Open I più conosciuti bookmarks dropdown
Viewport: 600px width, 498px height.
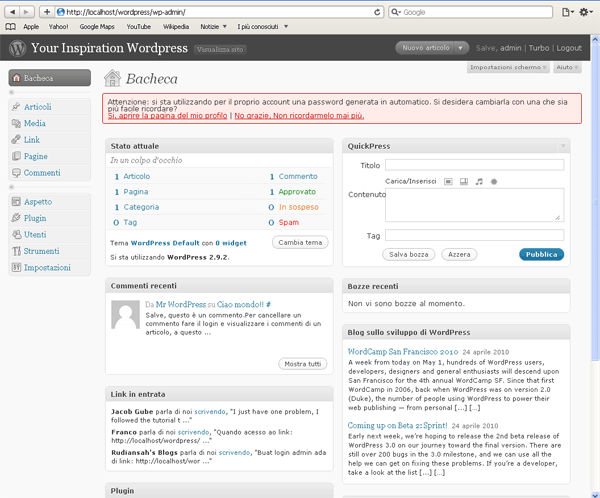coord(262,26)
